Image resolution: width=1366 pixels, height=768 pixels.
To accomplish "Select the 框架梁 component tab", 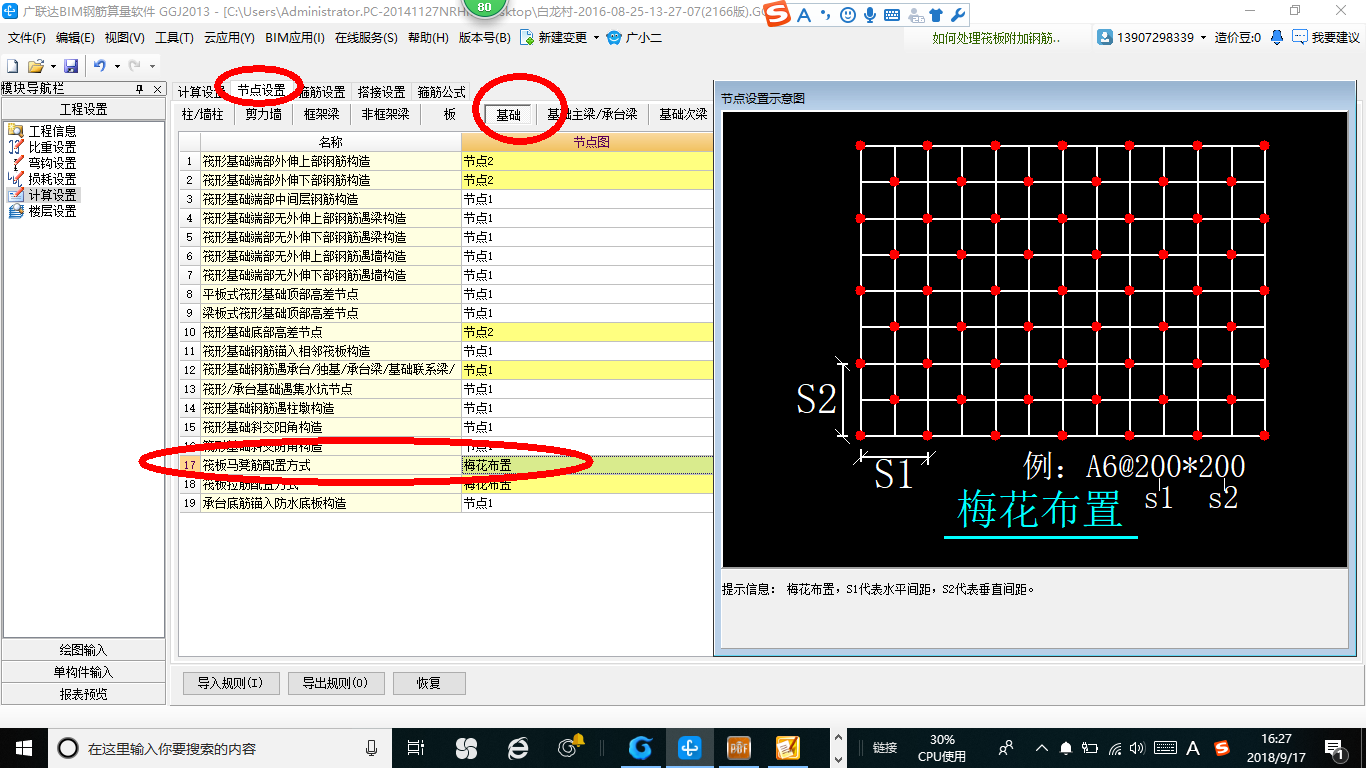I will (x=322, y=114).
